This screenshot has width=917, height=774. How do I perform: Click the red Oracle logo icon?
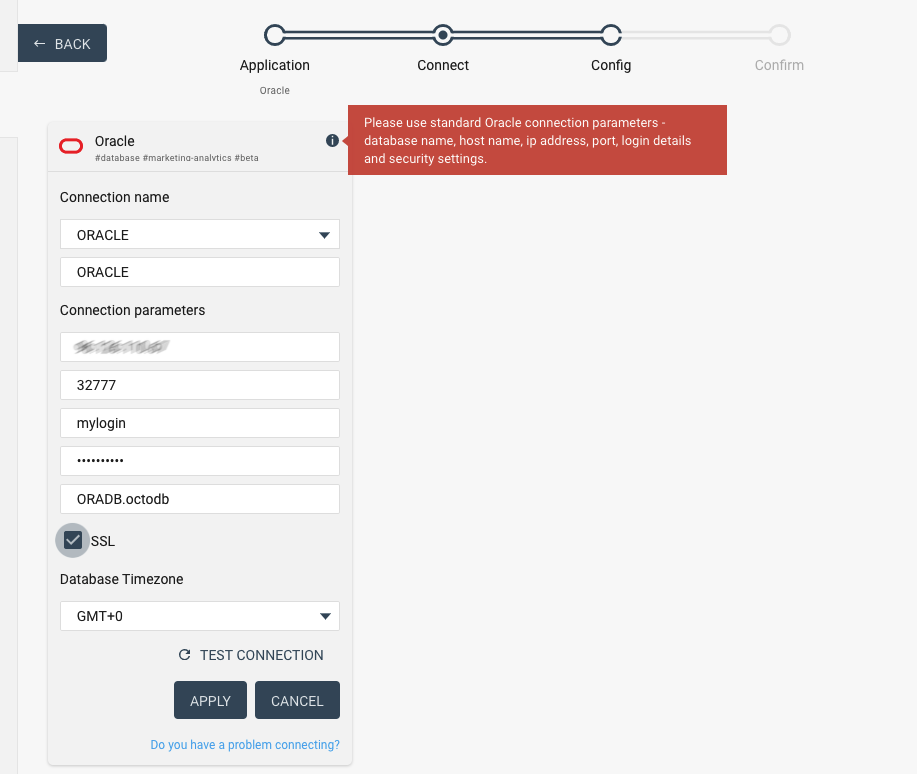click(71, 146)
